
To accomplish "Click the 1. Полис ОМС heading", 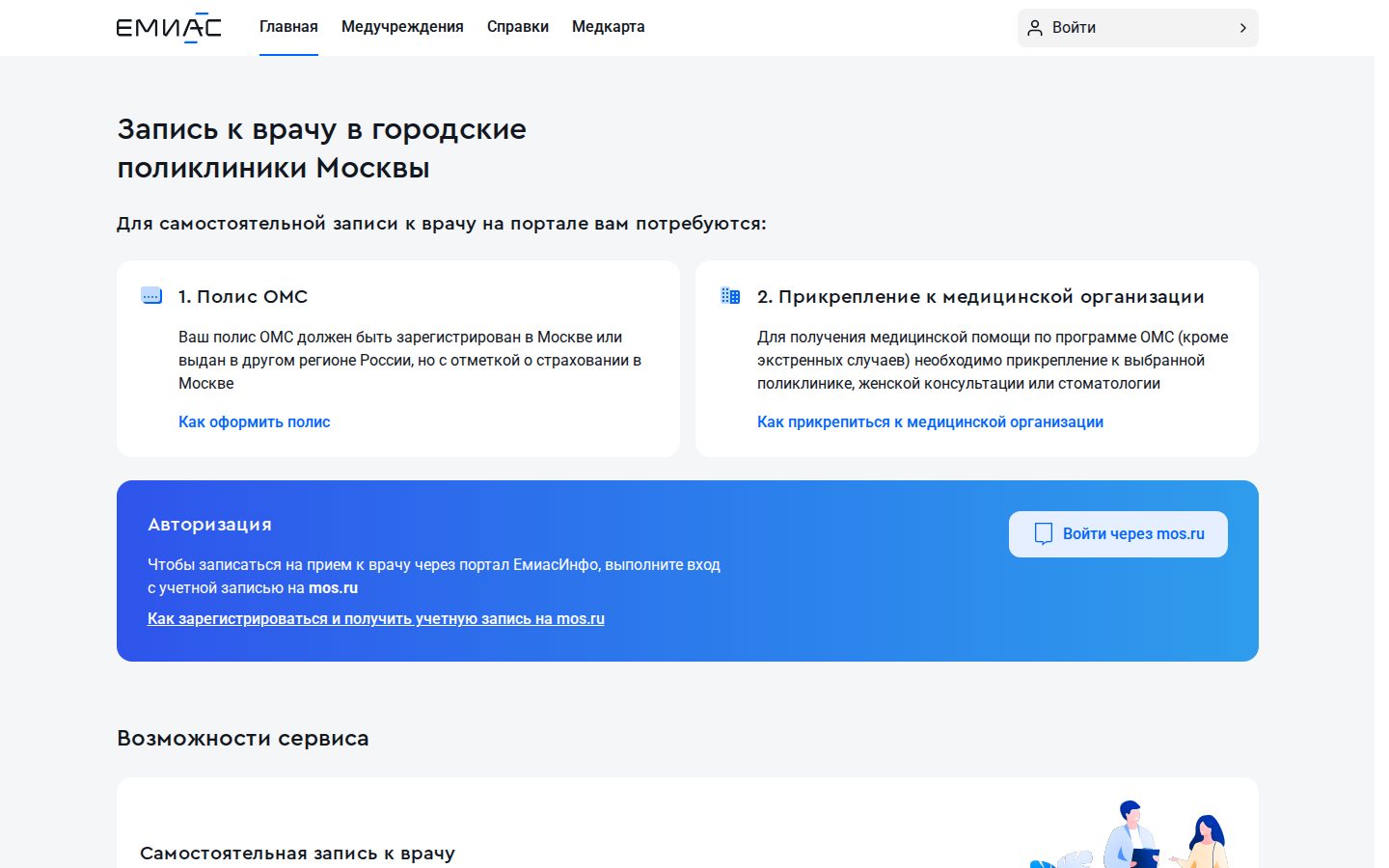I will coord(243,296).
